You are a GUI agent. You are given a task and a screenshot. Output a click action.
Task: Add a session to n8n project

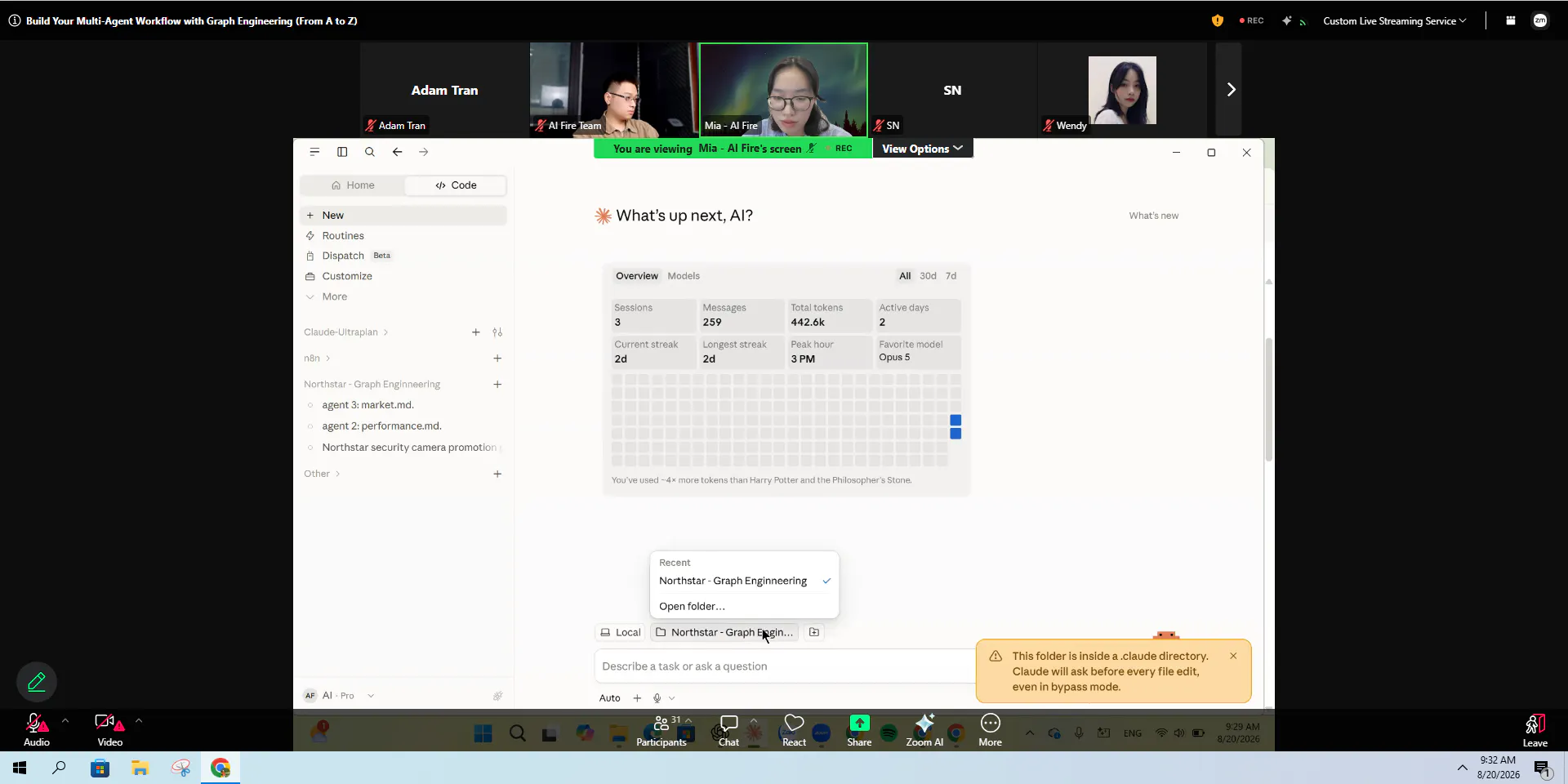[x=497, y=359]
